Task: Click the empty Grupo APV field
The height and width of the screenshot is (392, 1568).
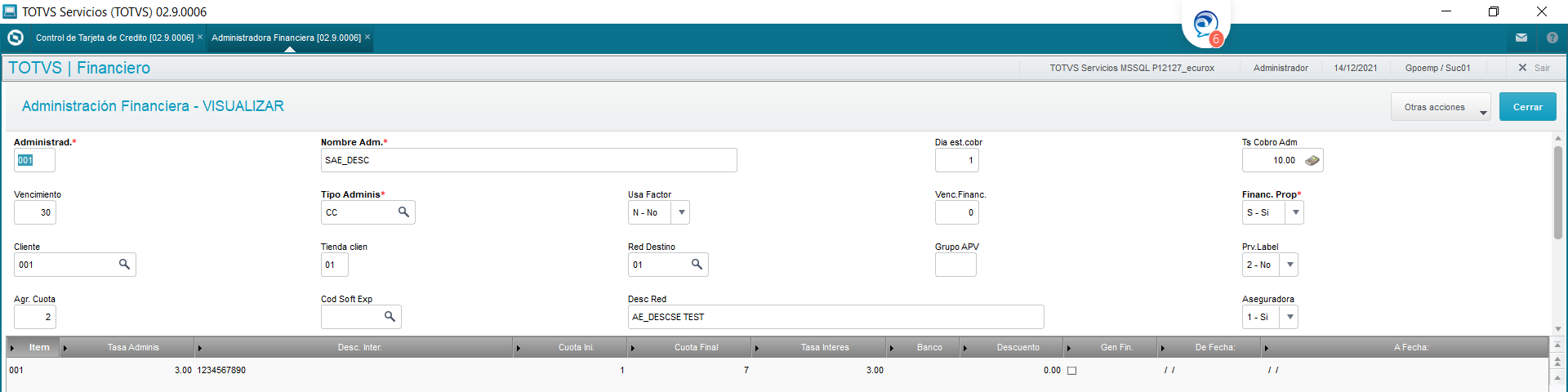Action: (955, 265)
